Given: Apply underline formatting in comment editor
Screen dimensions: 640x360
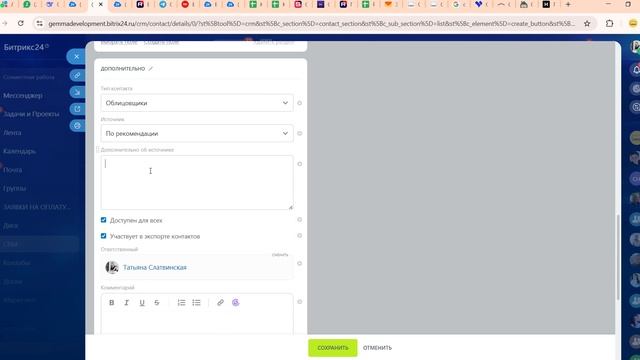Looking at the screenshot, I should (142, 303).
